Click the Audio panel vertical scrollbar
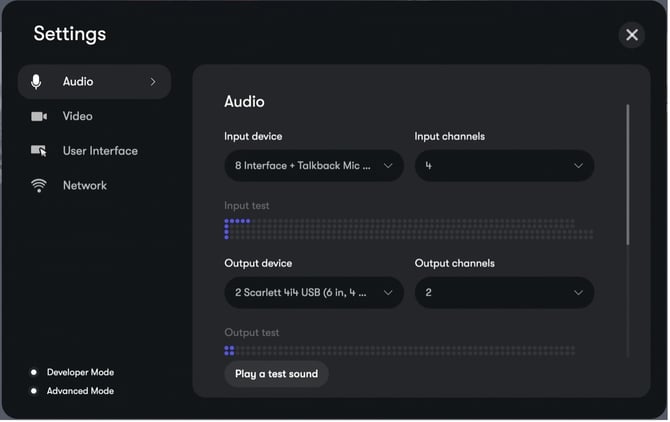 tap(628, 175)
